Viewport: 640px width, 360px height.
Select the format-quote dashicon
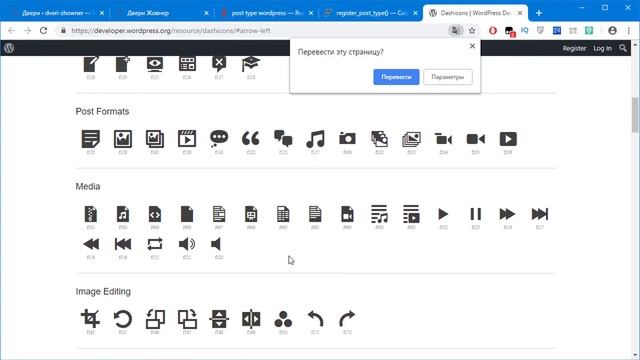click(x=251, y=139)
